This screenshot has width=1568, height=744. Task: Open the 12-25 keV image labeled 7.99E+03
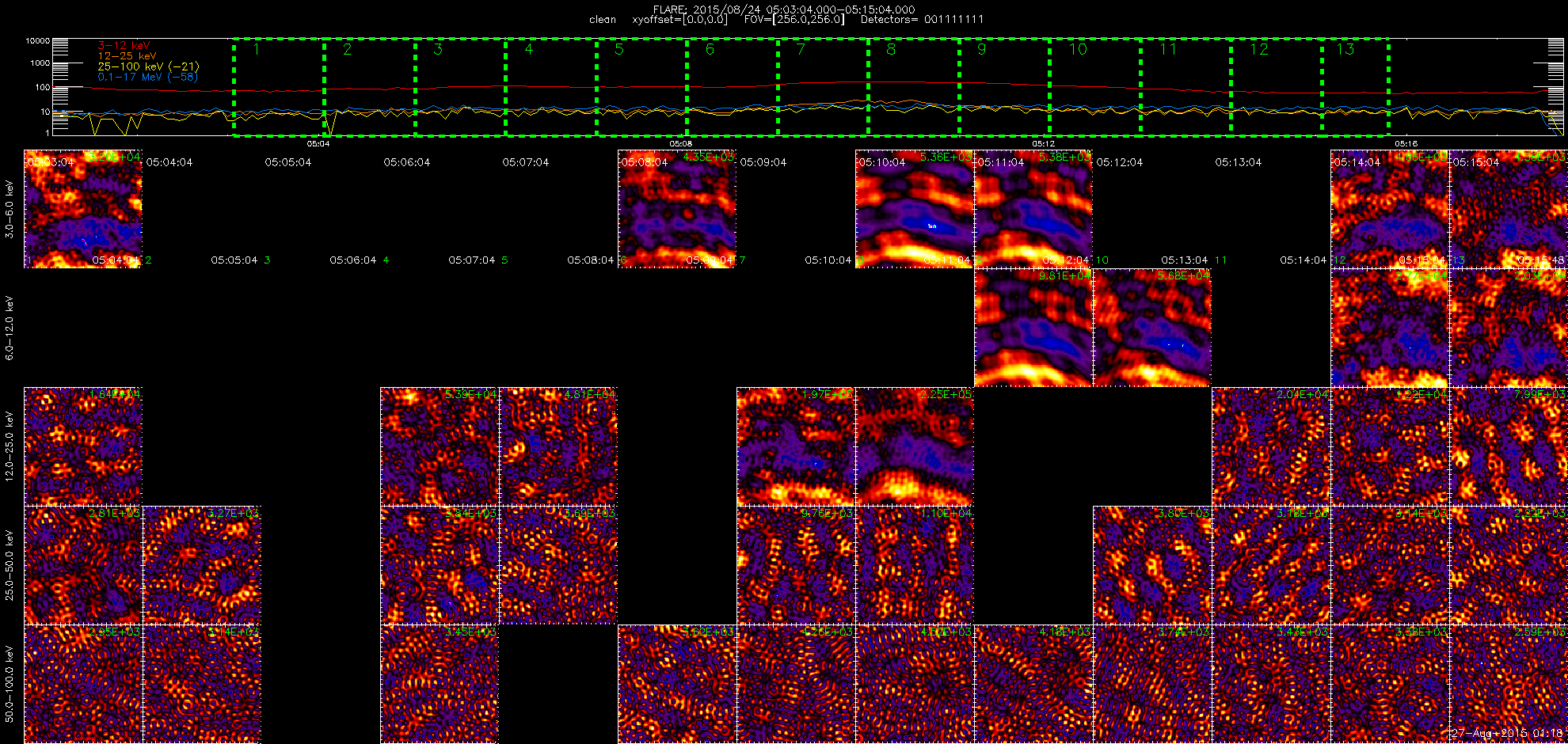pos(1509,446)
